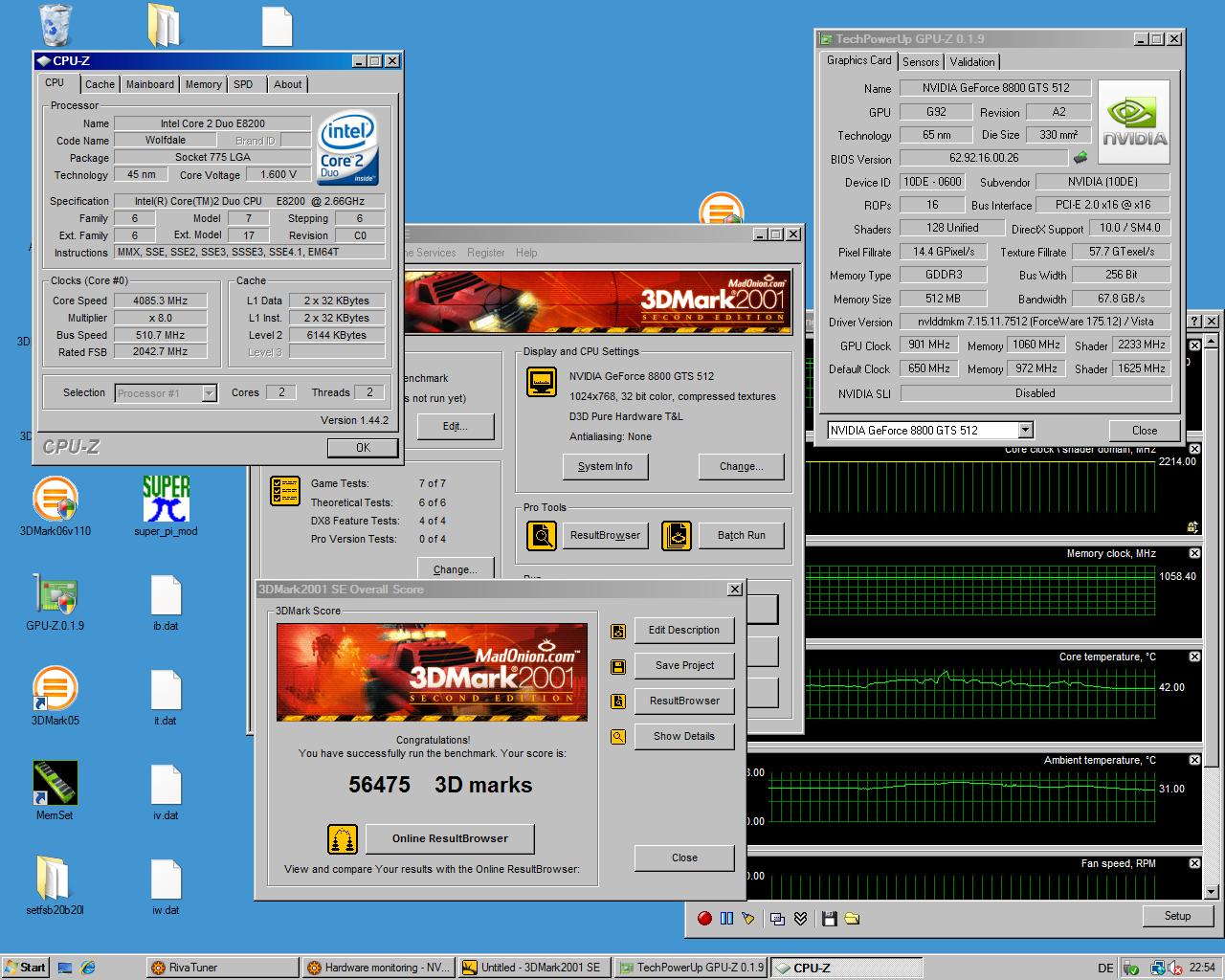Click Change in Display and CPU Settings

click(x=742, y=466)
